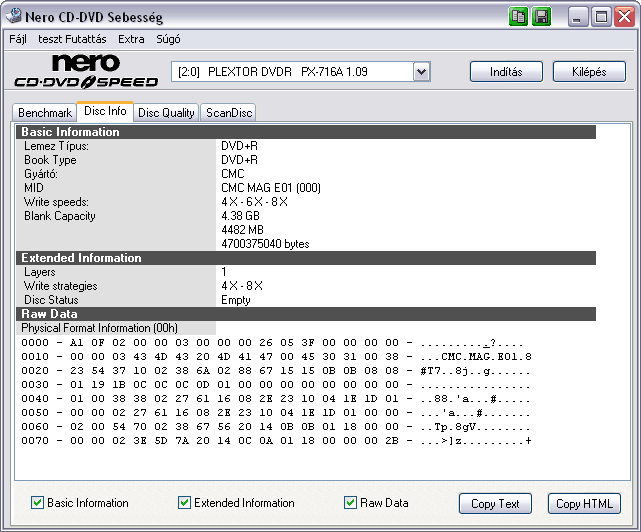Click the raw data row starting 0060
The image size is (641, 532).
pos(276,426)
